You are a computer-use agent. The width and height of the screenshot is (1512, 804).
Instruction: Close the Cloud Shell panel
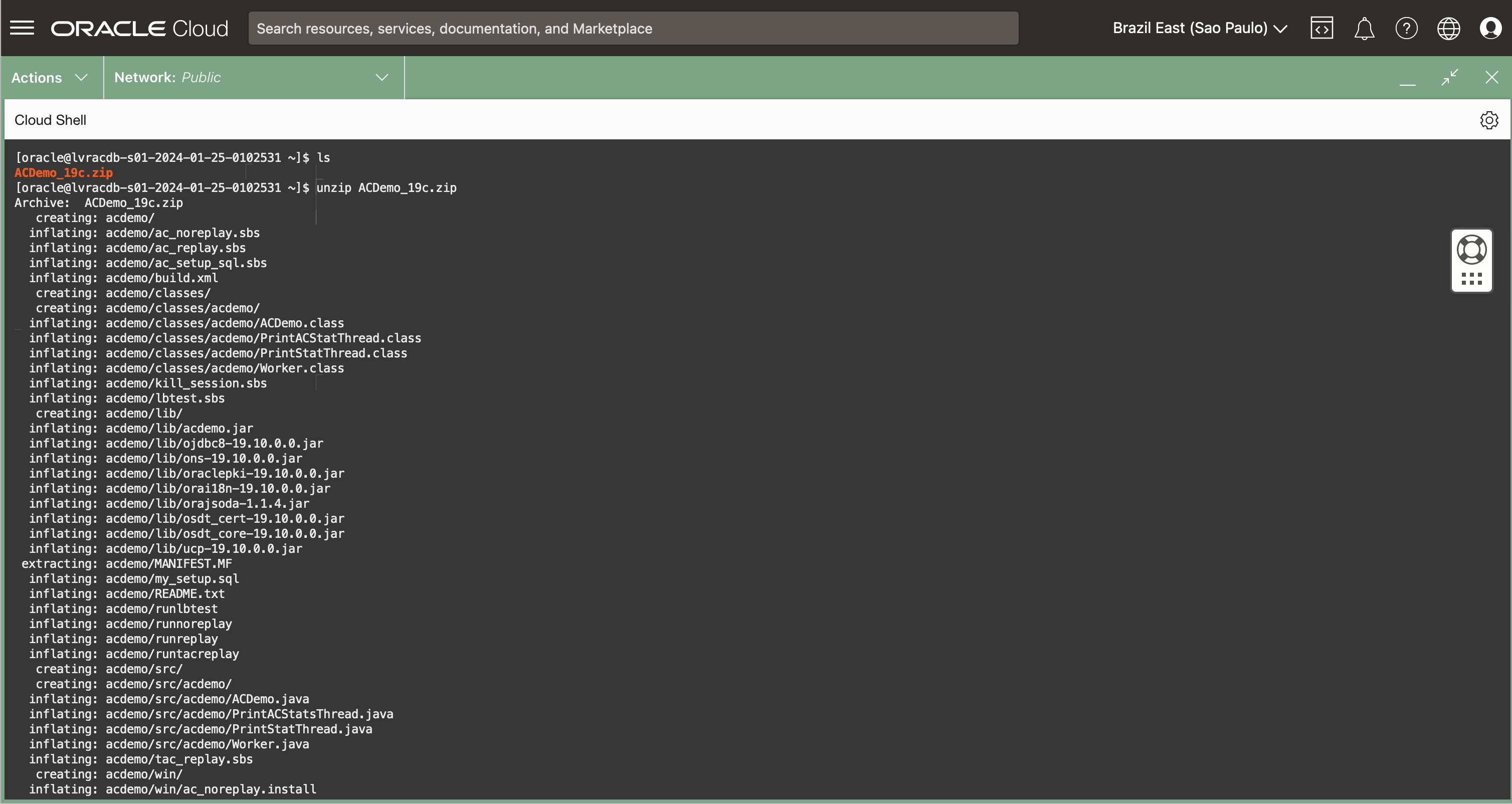pyautogui.click(x=1491, y=78)
